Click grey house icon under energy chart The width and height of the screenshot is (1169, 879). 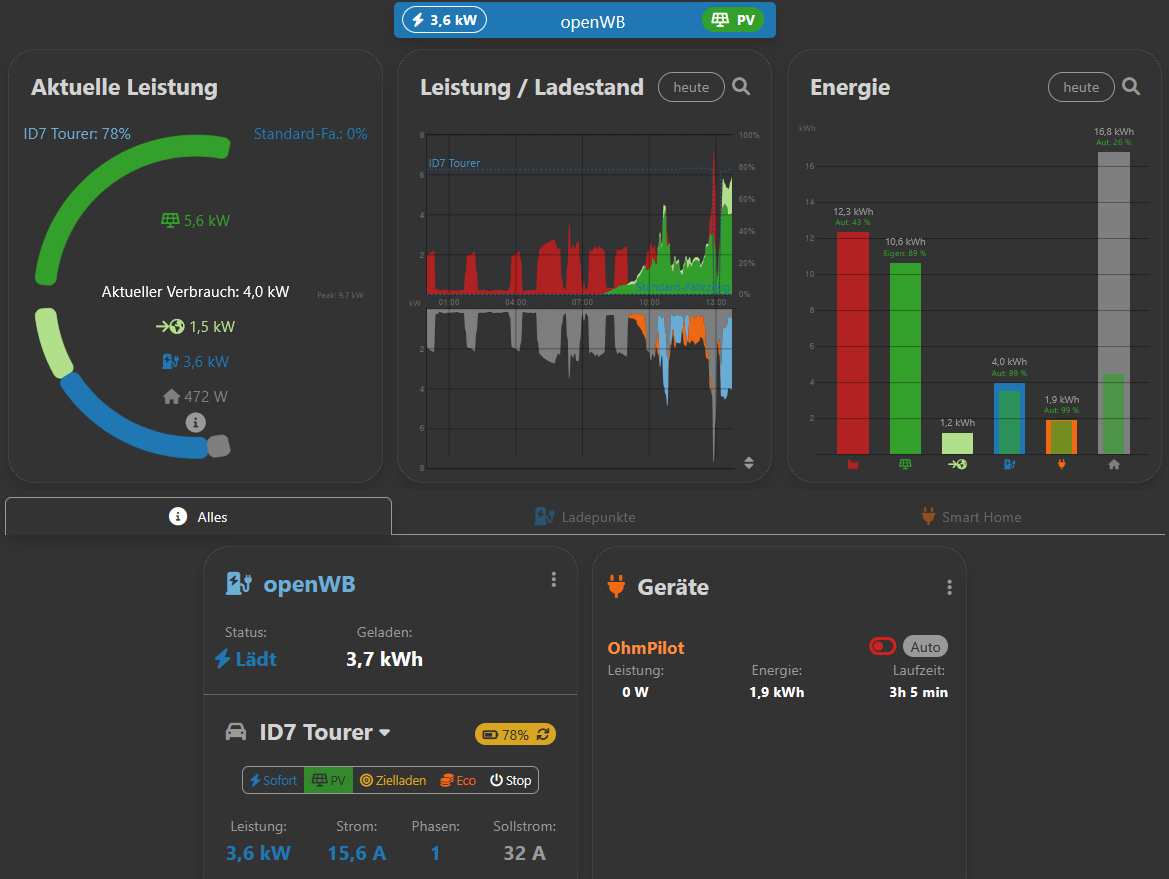click(x=1114, y=464)
